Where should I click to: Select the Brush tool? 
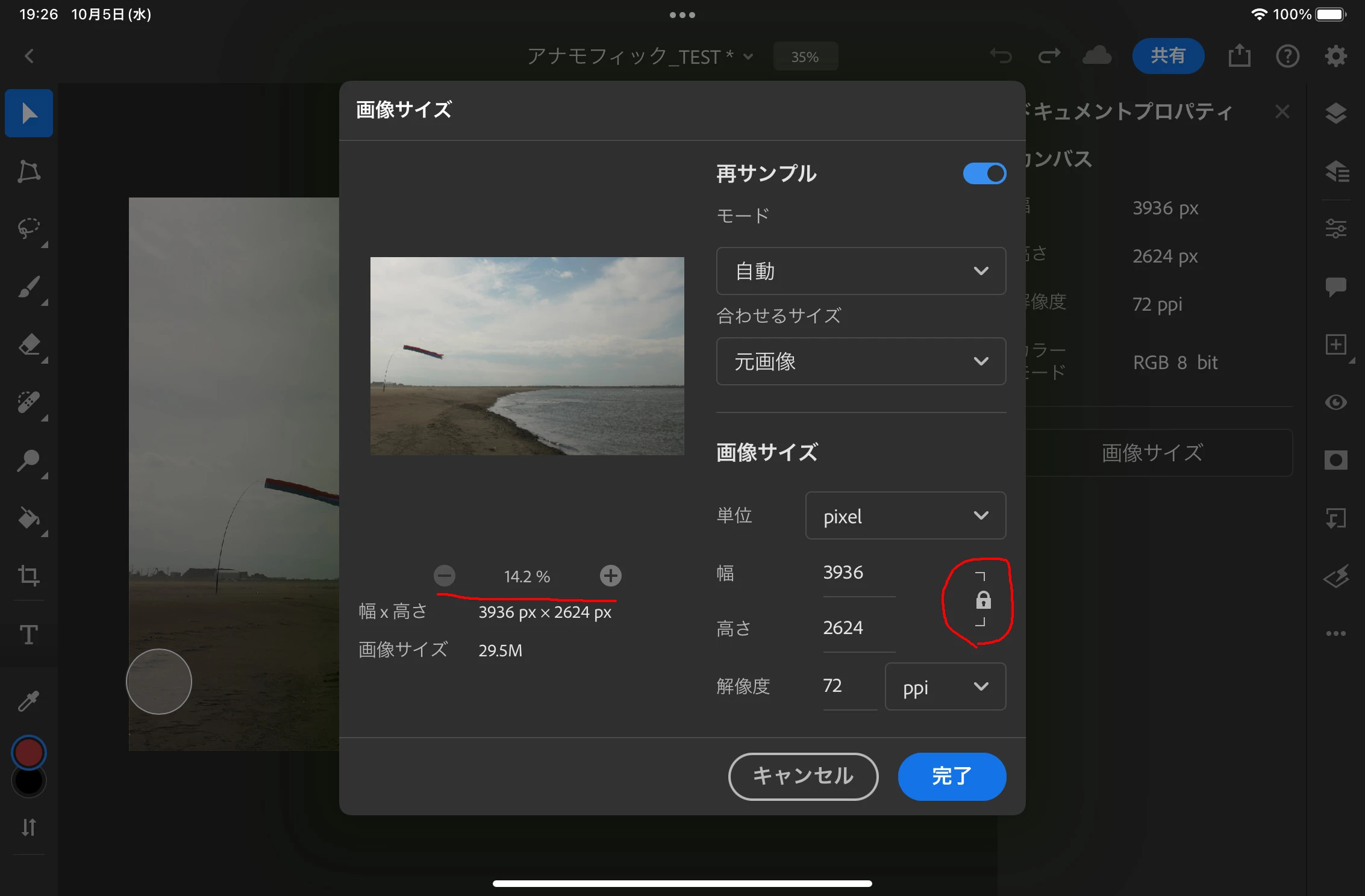pyautogui.click(x=28, y=287)
